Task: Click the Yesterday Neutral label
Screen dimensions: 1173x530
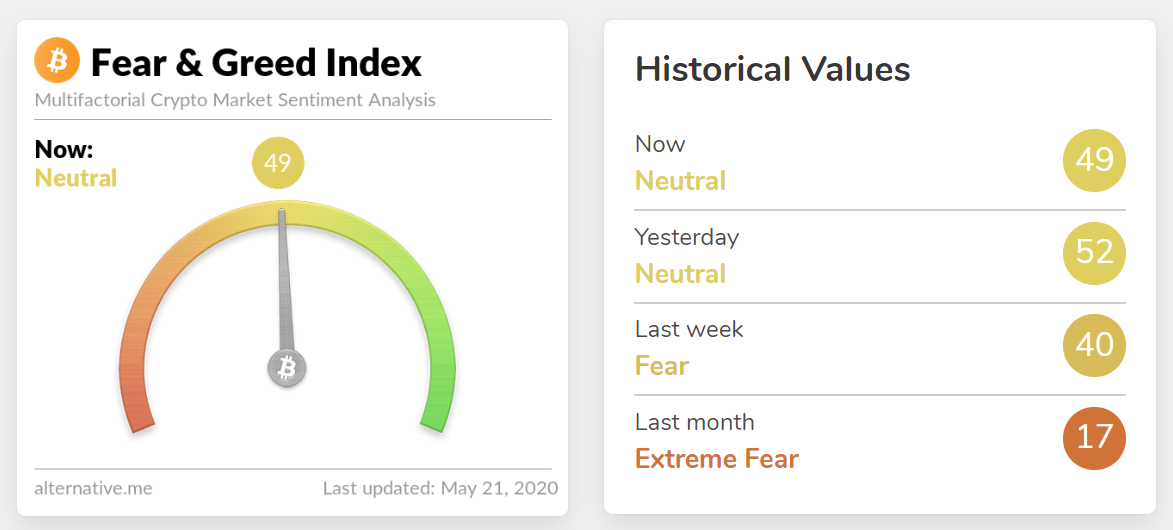Action: (681, 273)
